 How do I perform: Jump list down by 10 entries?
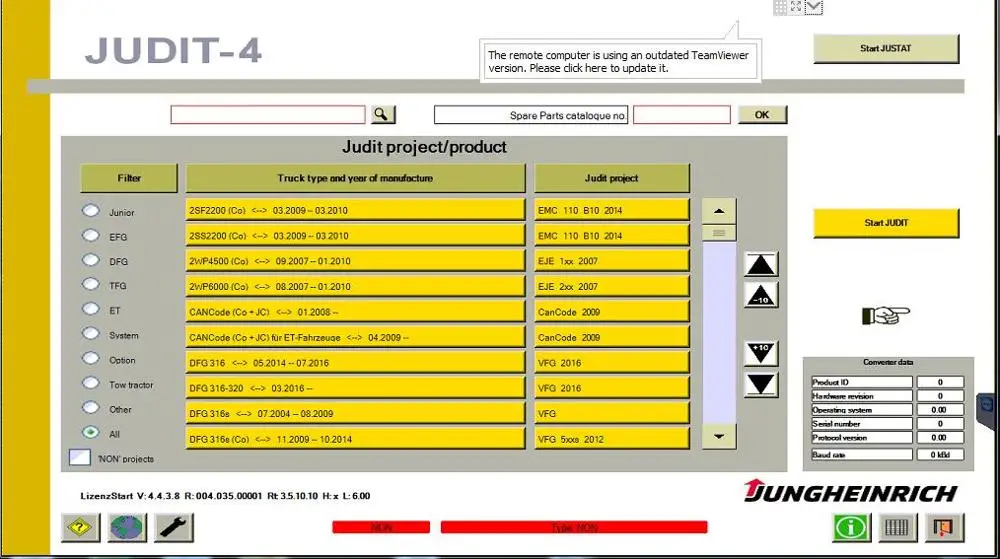761,353
